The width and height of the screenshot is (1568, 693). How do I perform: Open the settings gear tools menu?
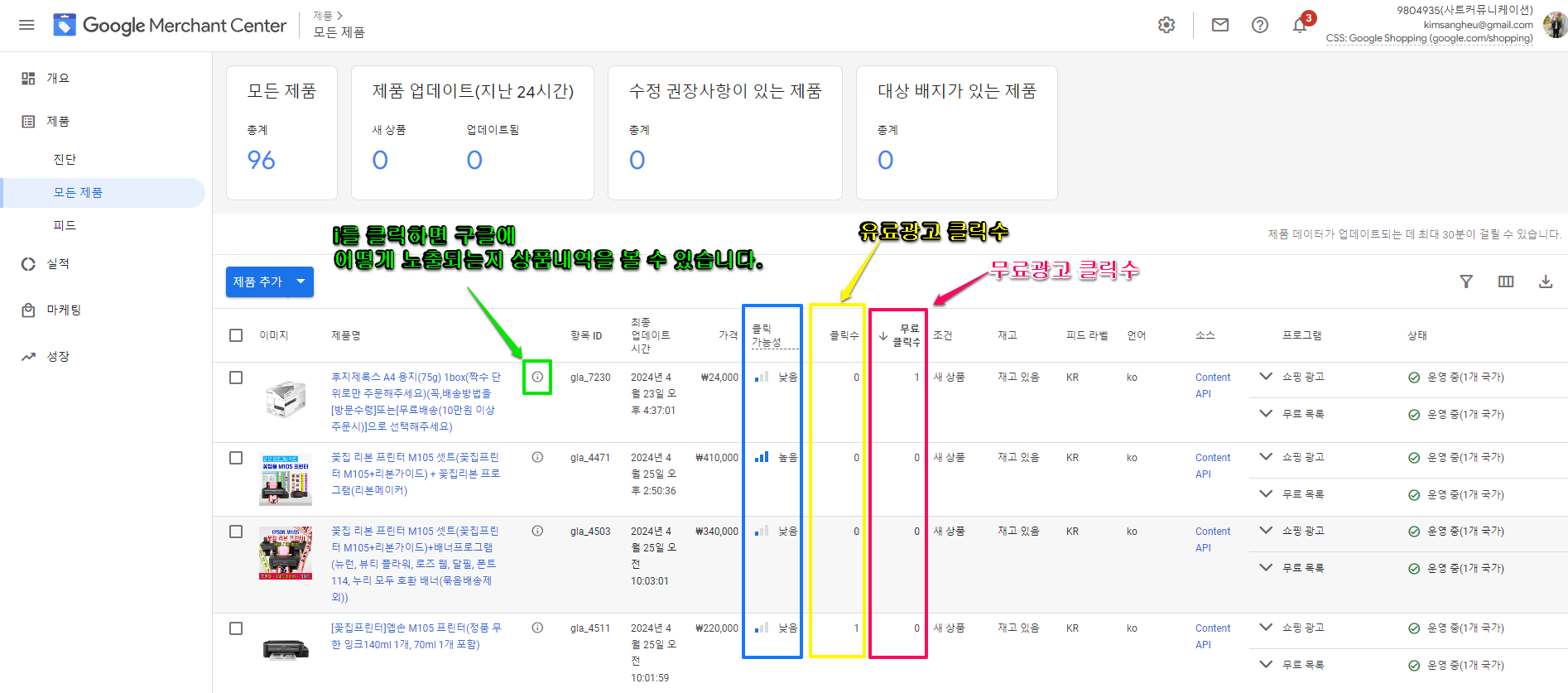(x=1166, y=25)
